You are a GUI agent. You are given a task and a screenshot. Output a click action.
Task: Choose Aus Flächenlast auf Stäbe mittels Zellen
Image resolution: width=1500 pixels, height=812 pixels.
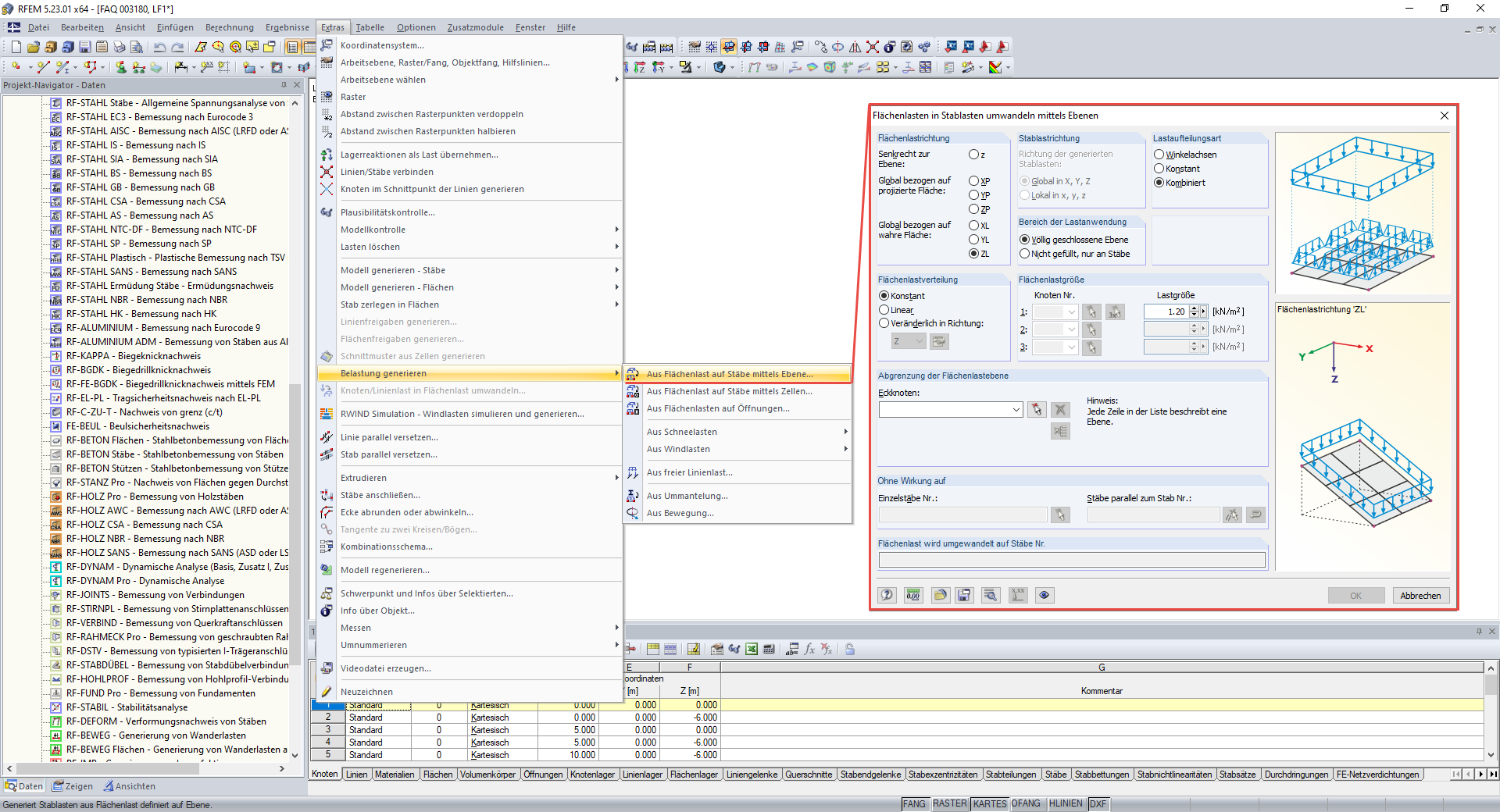tap(737, 391)
